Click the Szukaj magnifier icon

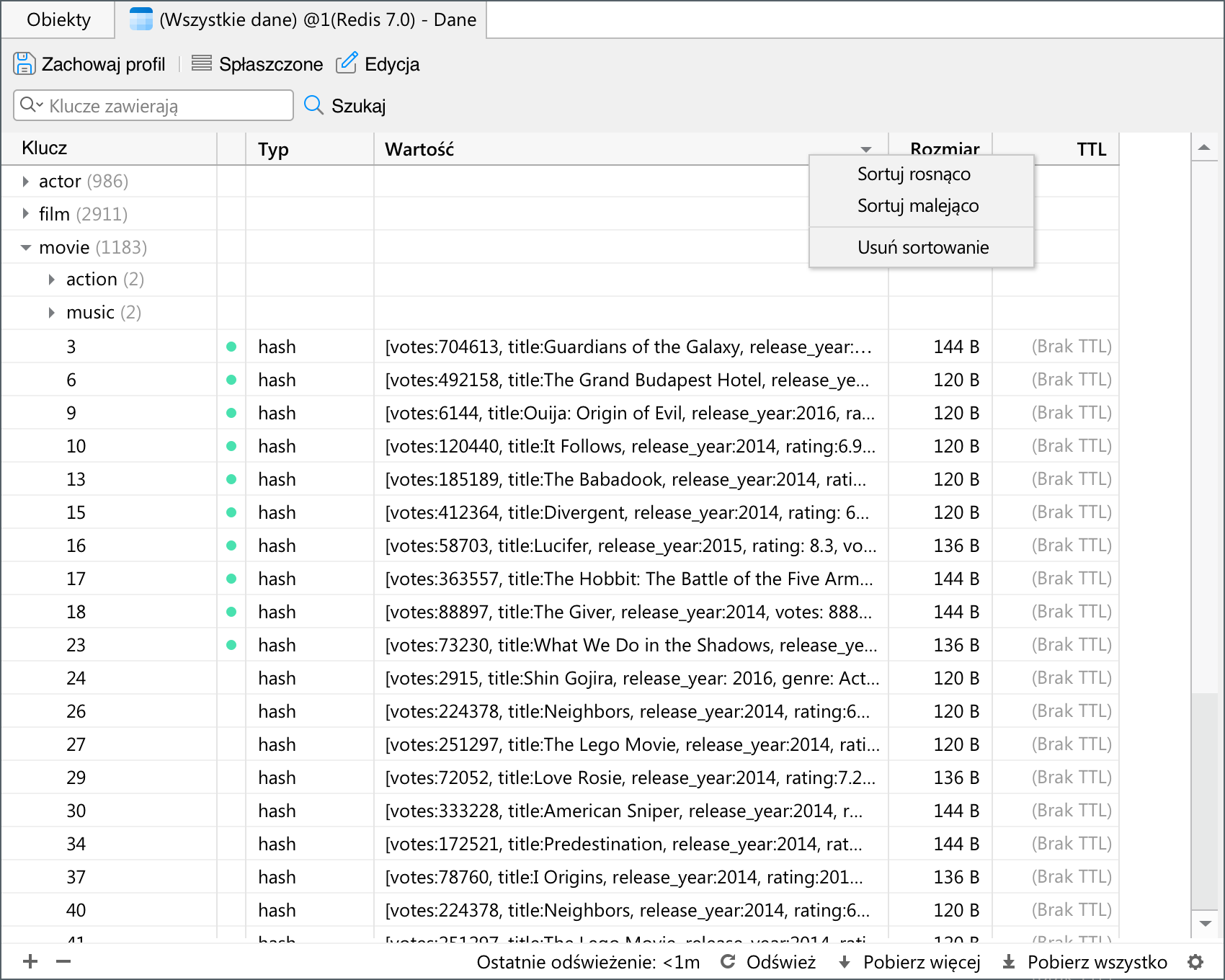313,105
